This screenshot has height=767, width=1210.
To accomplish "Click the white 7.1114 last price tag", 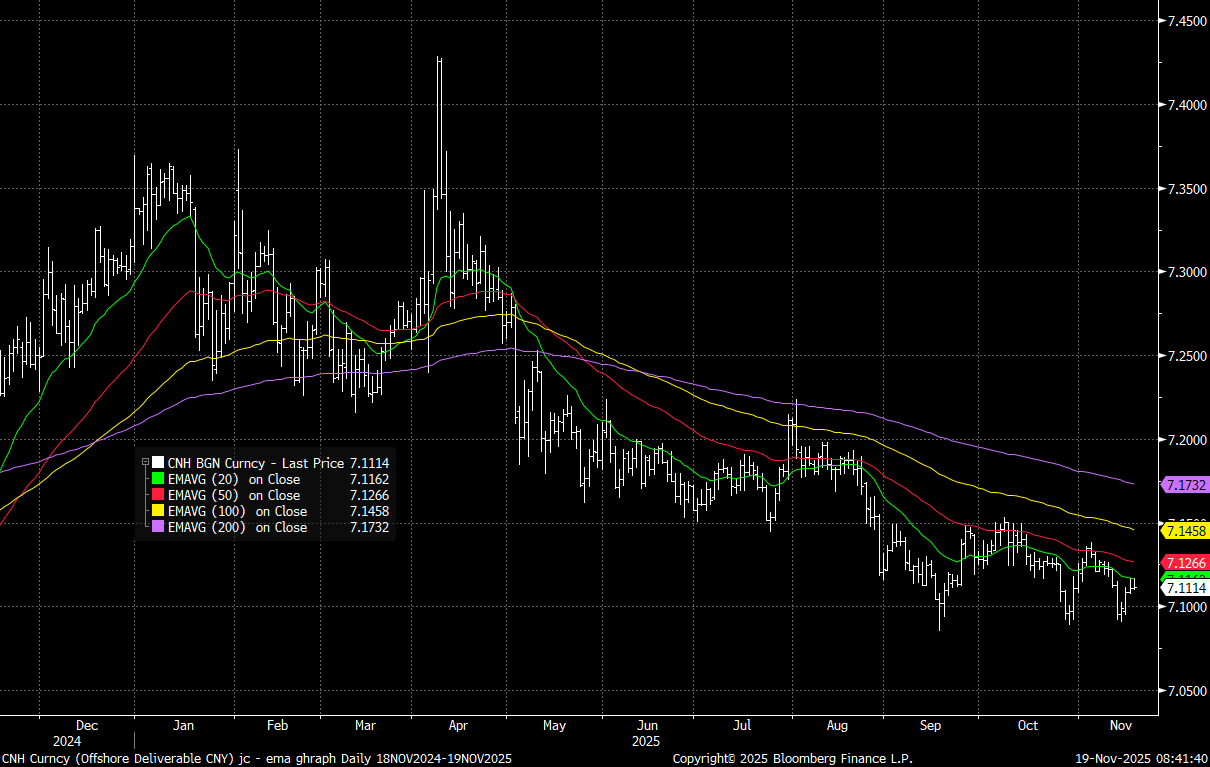I will pyautogui.click(x=1185, y=589).
